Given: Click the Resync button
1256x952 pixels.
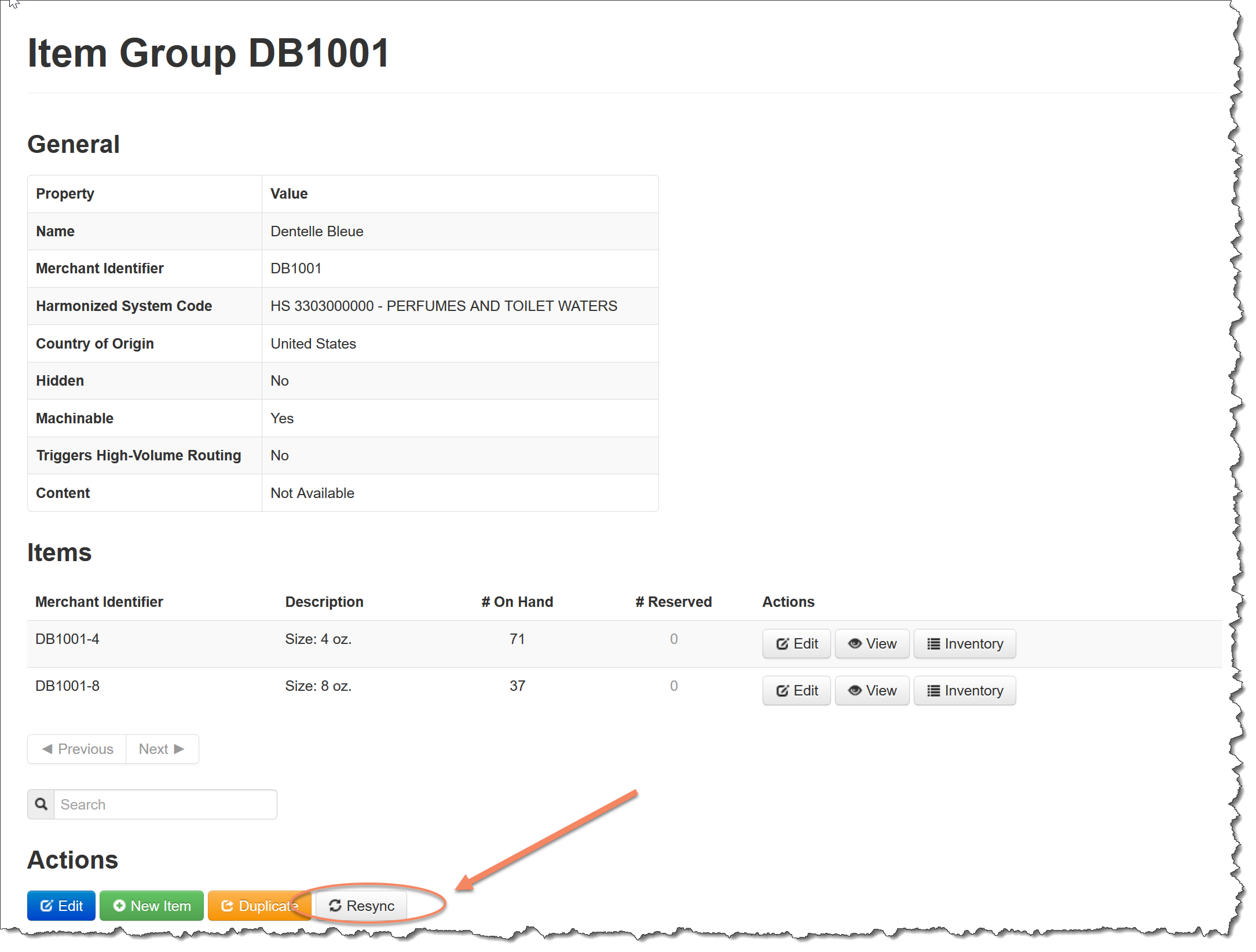Looking at the screenshot, I should 362,905.
